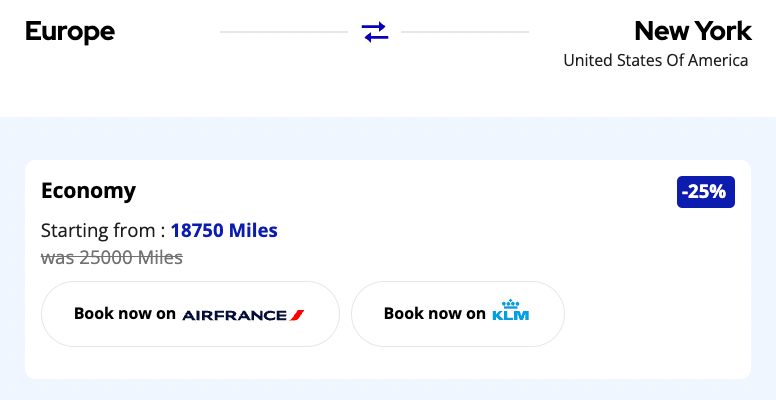Screen dimensions: 776x400
Task: Click the Economy cabin heading
Action: (x=88, y=191)
